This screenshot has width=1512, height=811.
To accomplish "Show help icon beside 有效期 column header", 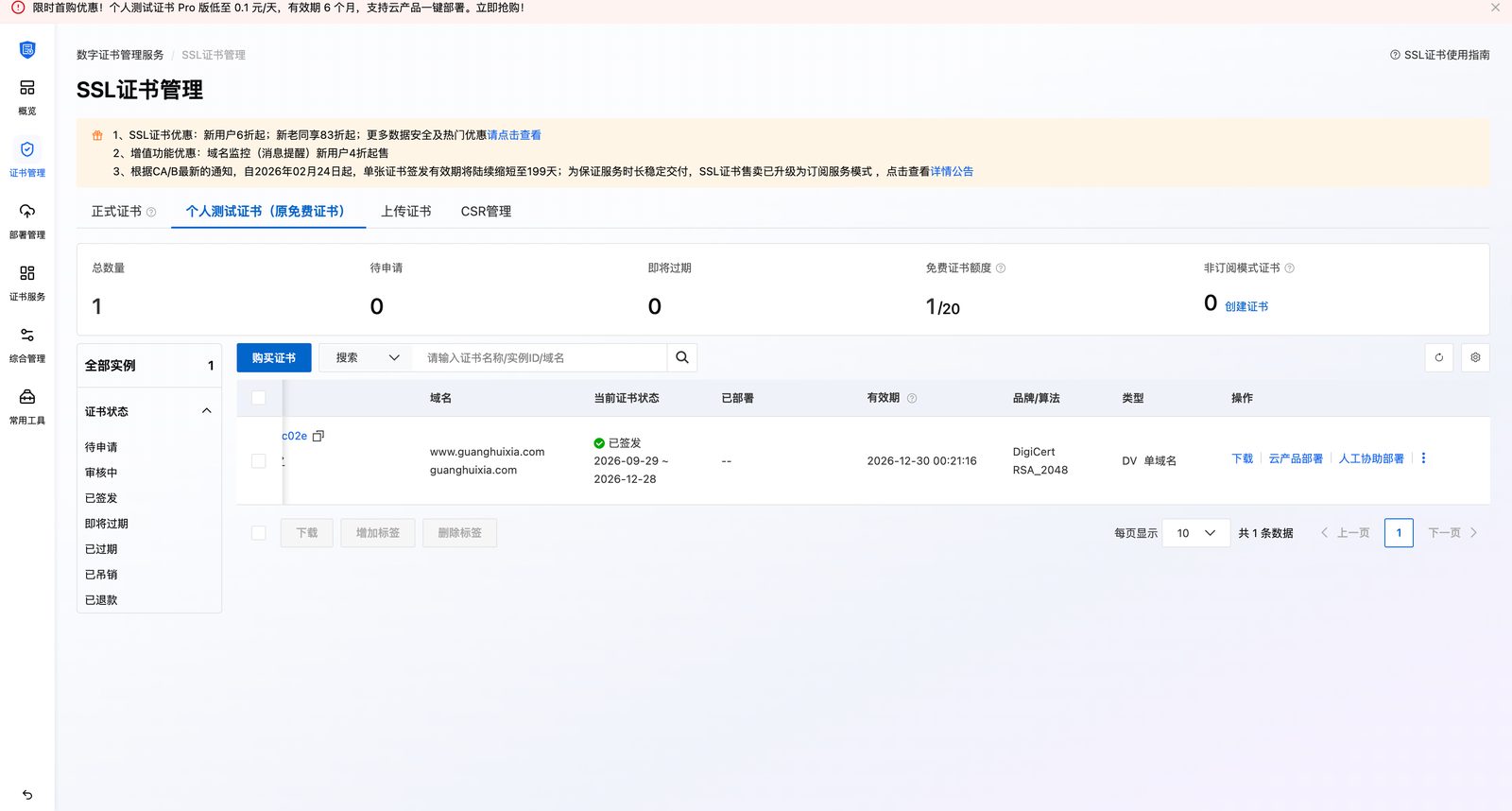I will pos(912,398).
